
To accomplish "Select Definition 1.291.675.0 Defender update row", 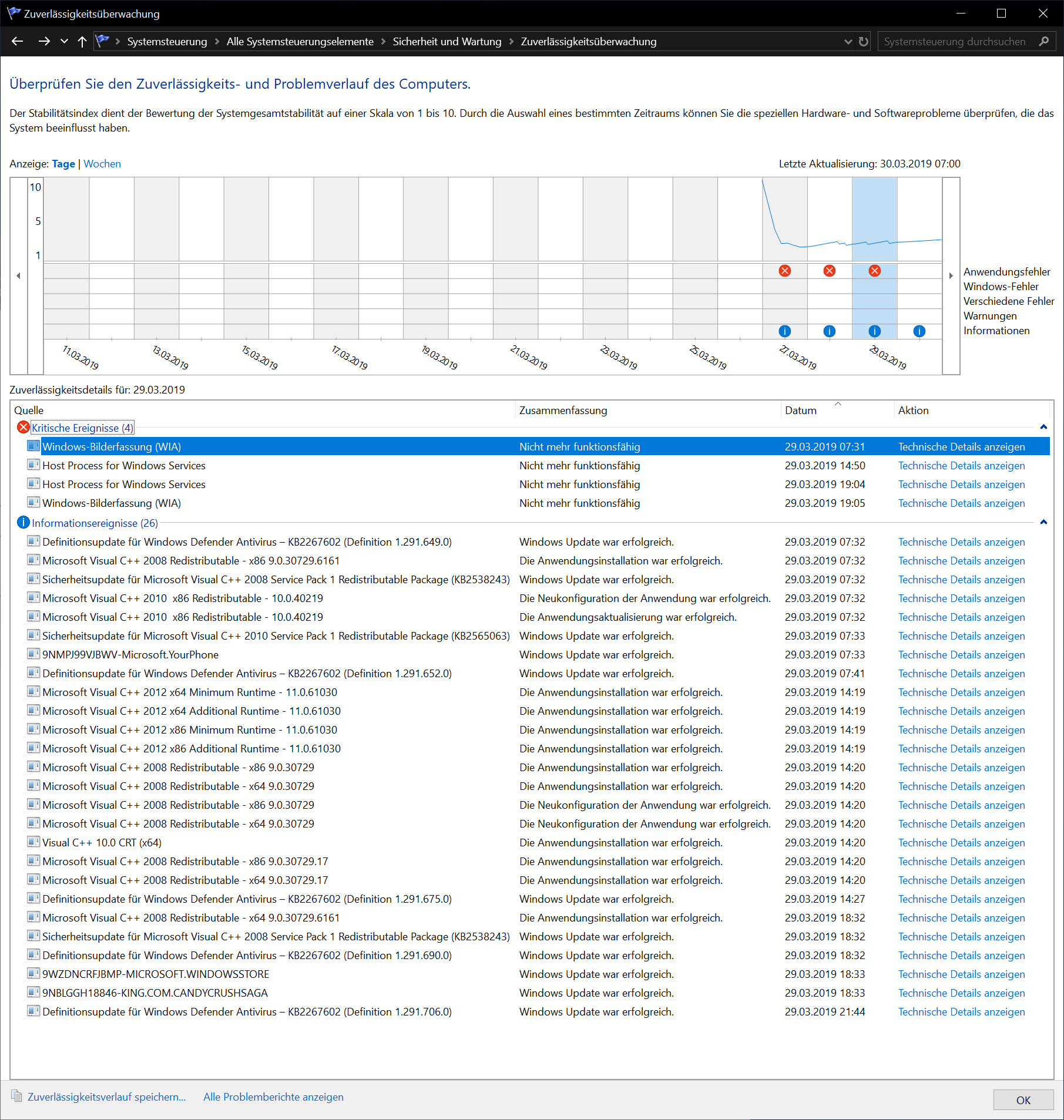I will pyautogui.click(x=538, y=899).
